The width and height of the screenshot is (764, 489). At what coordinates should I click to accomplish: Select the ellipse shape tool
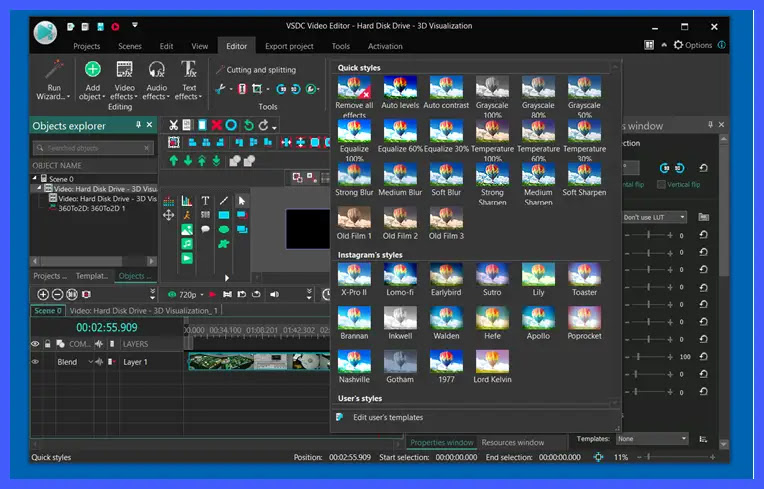tap(224, 229)
